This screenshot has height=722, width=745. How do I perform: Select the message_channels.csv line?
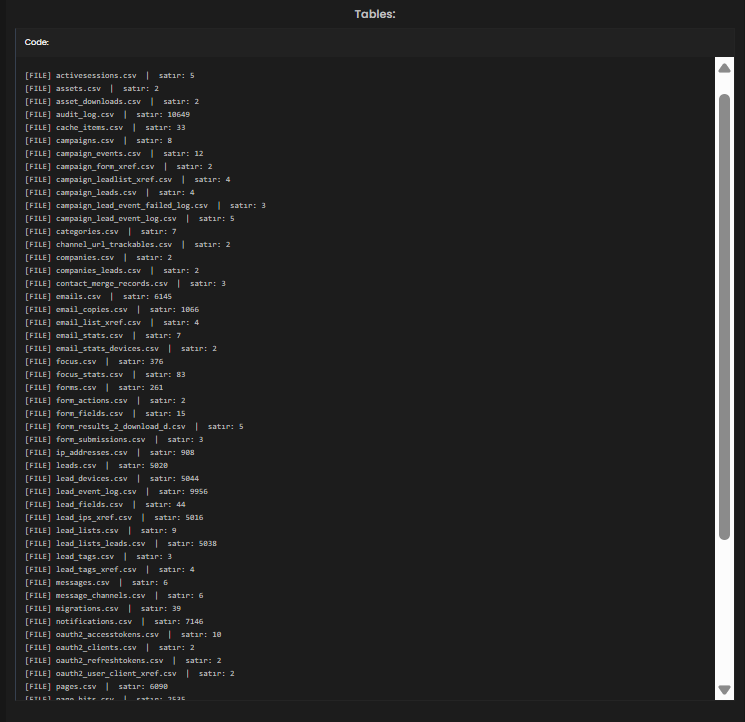(x=114, y=596)
